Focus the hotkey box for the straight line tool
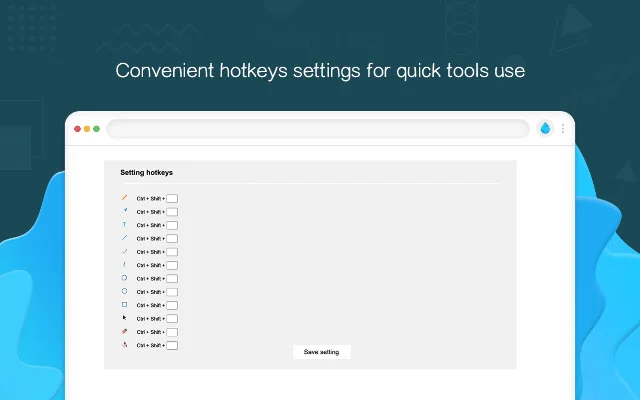Screen dimensions: 640x400 pyautogui.click(x=172, y=238)
